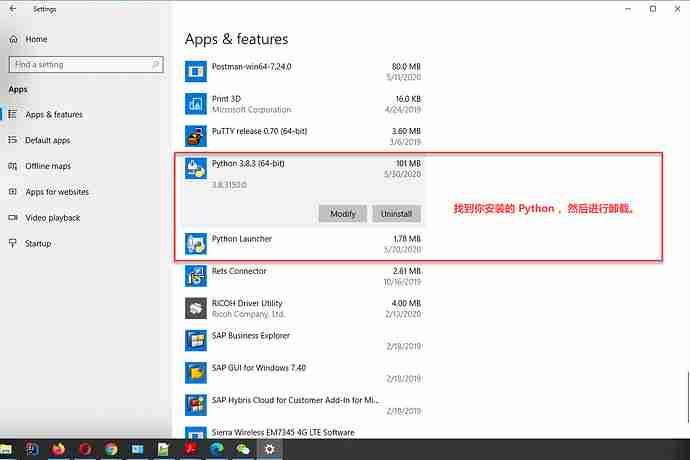Close the Settings window
This screenshot has height=460, width=690.
pos(677,9)
